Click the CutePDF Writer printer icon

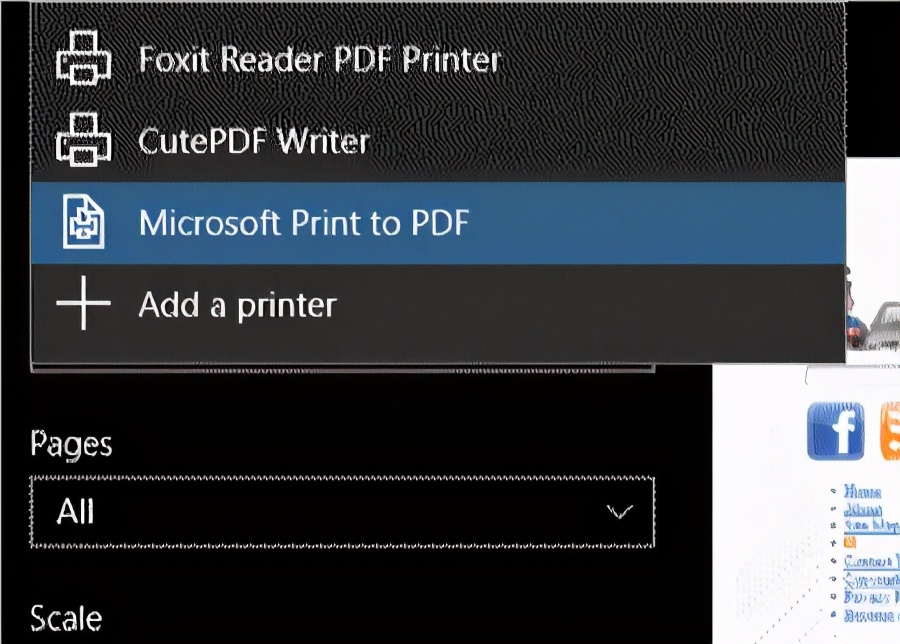(84, 139)
